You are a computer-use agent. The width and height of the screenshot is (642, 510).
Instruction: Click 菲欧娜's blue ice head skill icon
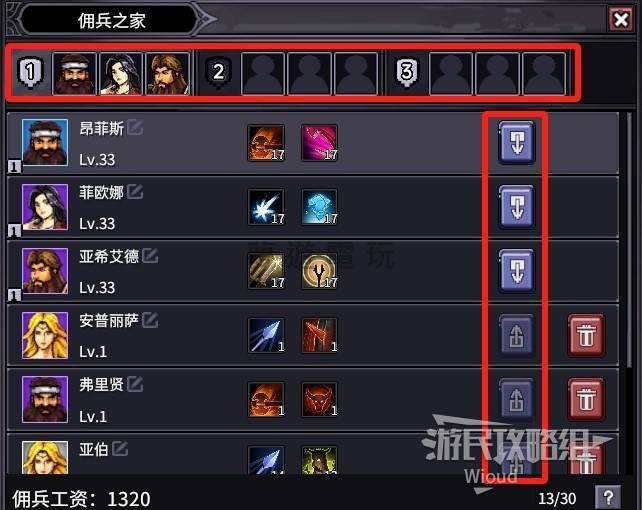(x=319, y=207)
